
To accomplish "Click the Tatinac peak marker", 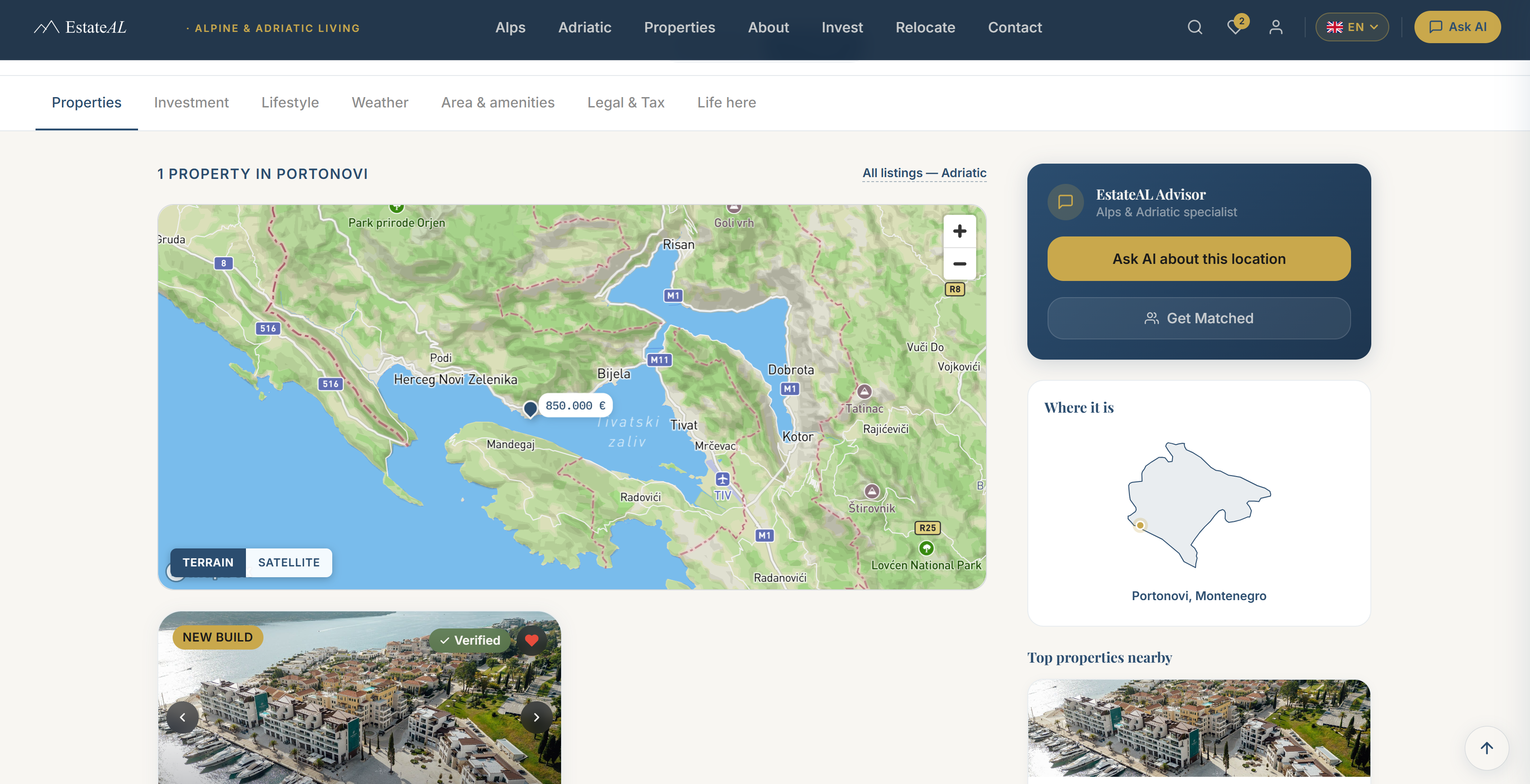I will tap(864, 392).
